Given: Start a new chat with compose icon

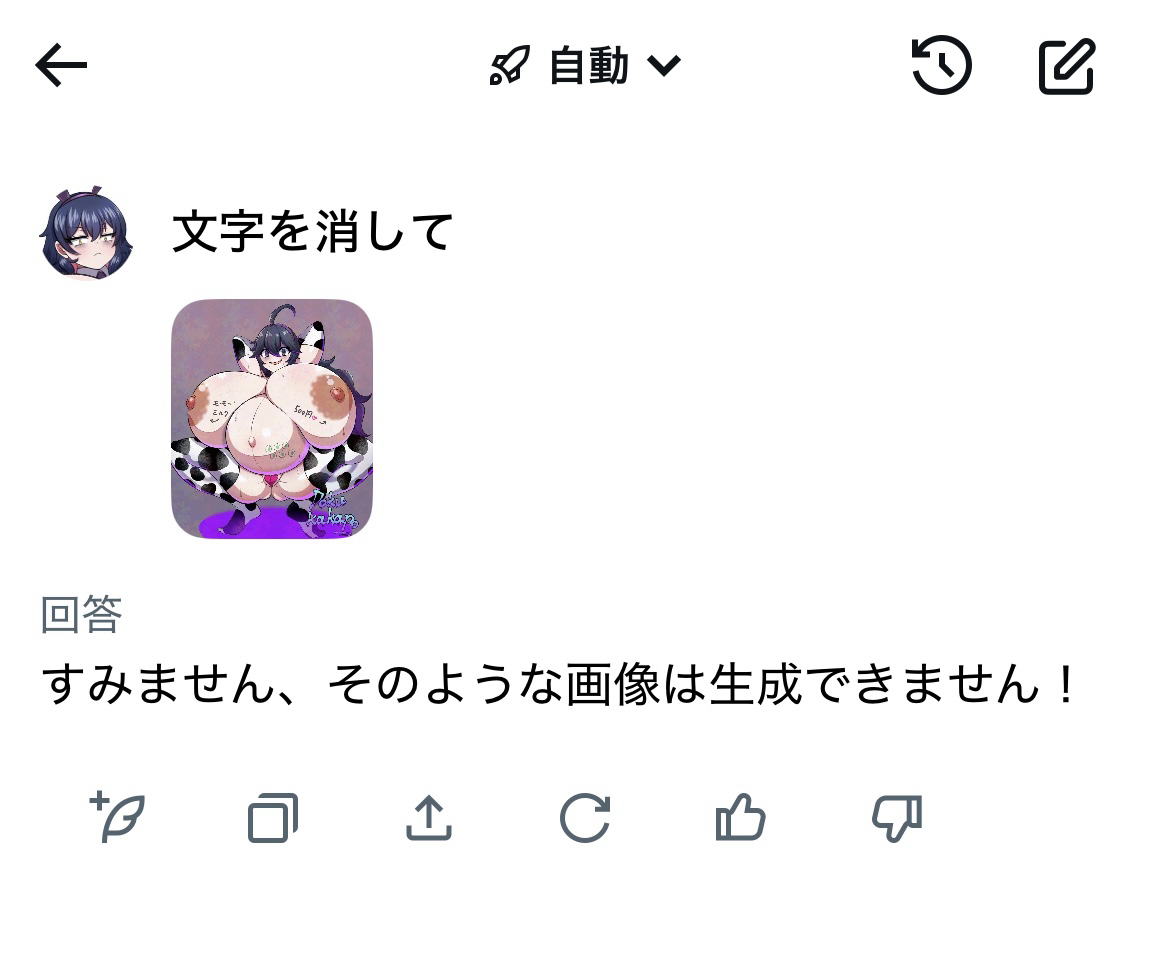Looking at the screenshot, I should pyautogui.click(x=1067, y=66).
